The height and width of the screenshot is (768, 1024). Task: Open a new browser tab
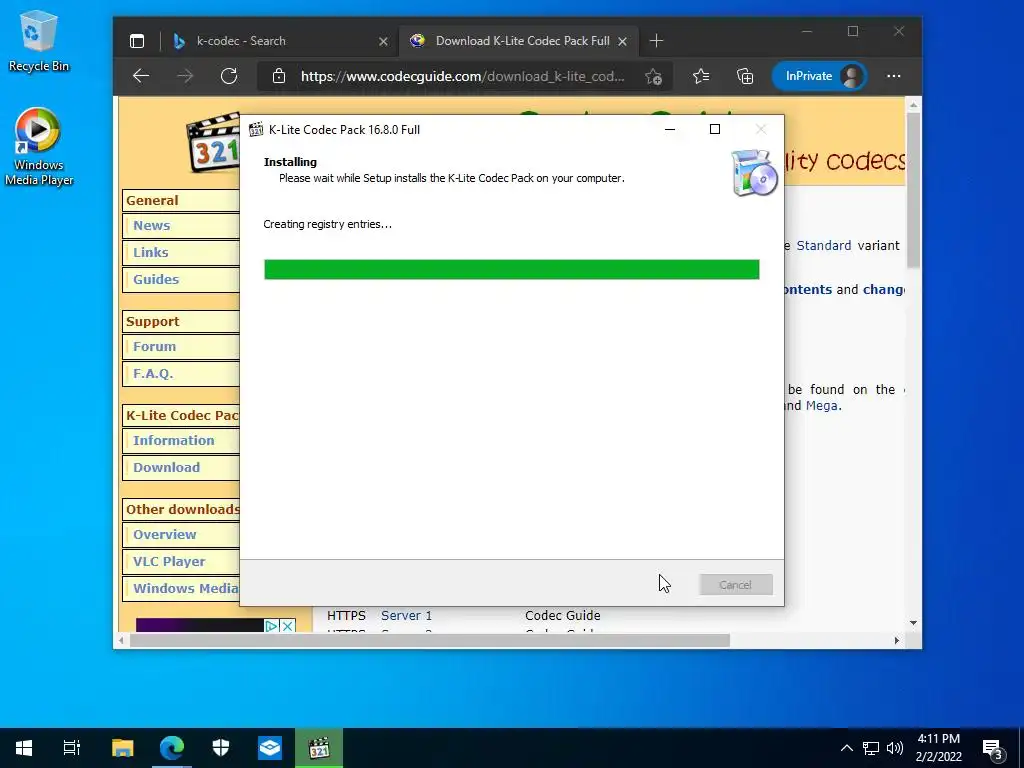(656, 41)
